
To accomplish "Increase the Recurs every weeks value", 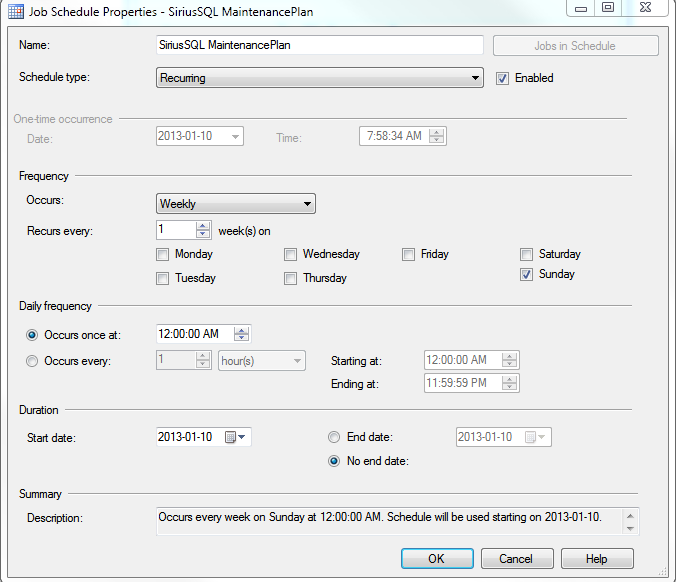I will (x=203, y=225).
